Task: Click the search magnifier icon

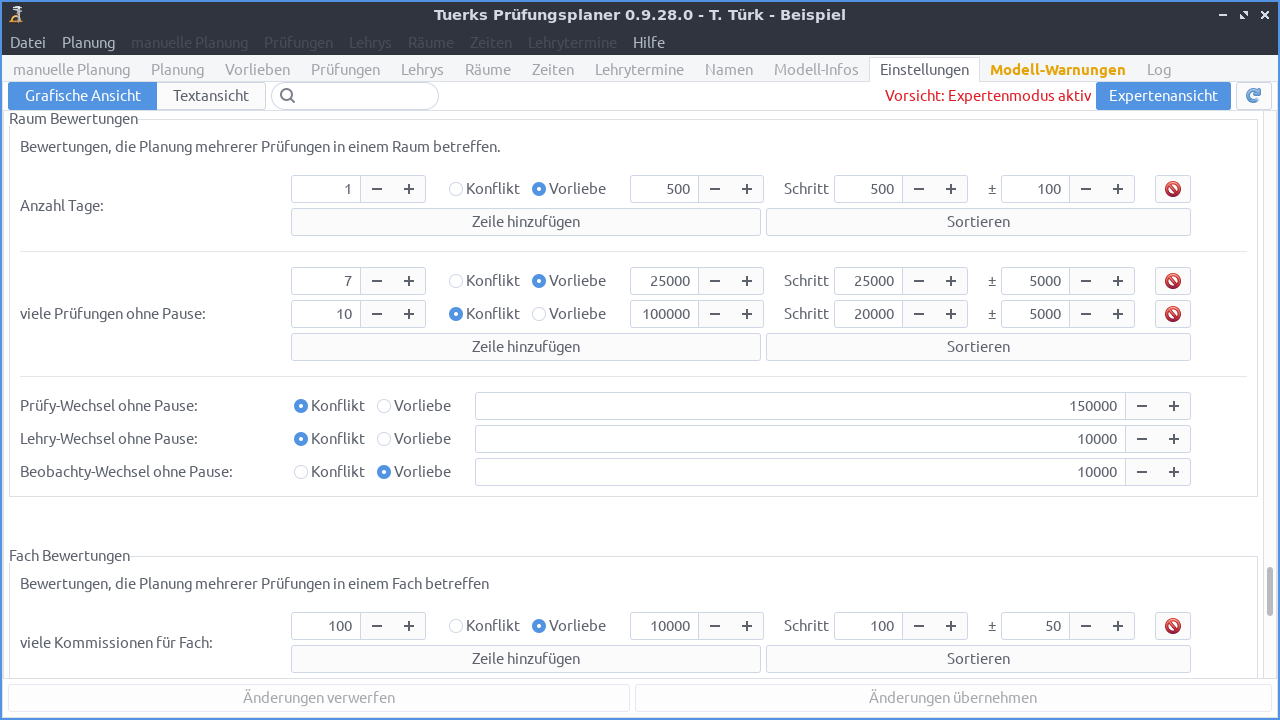Action: [x=287, y=95]
